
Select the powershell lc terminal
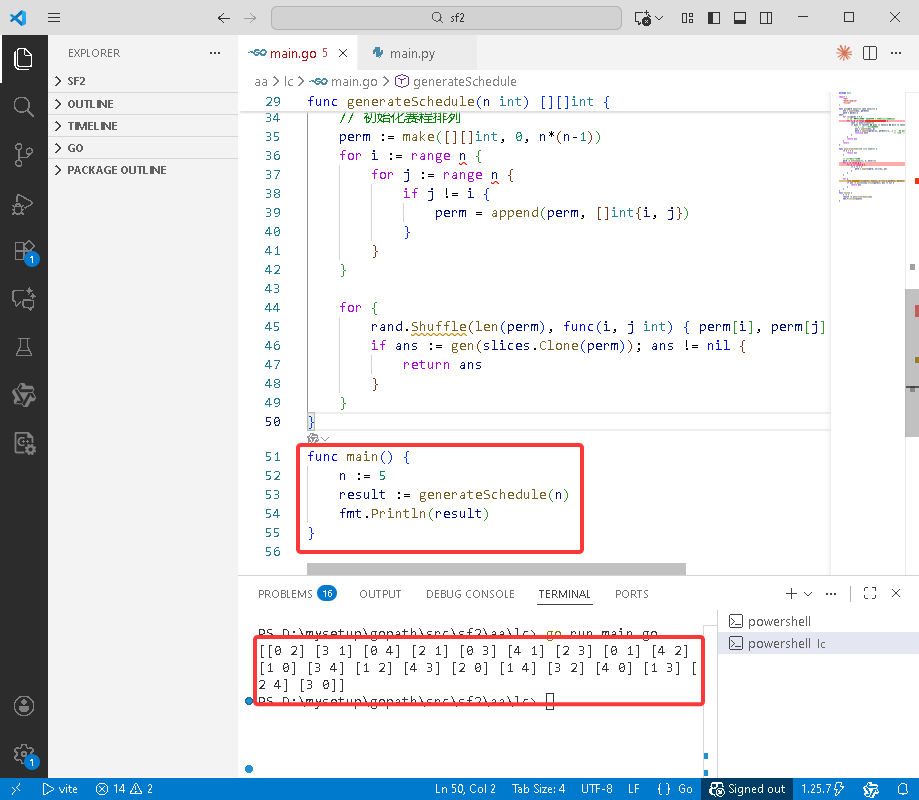pos(818,644)
